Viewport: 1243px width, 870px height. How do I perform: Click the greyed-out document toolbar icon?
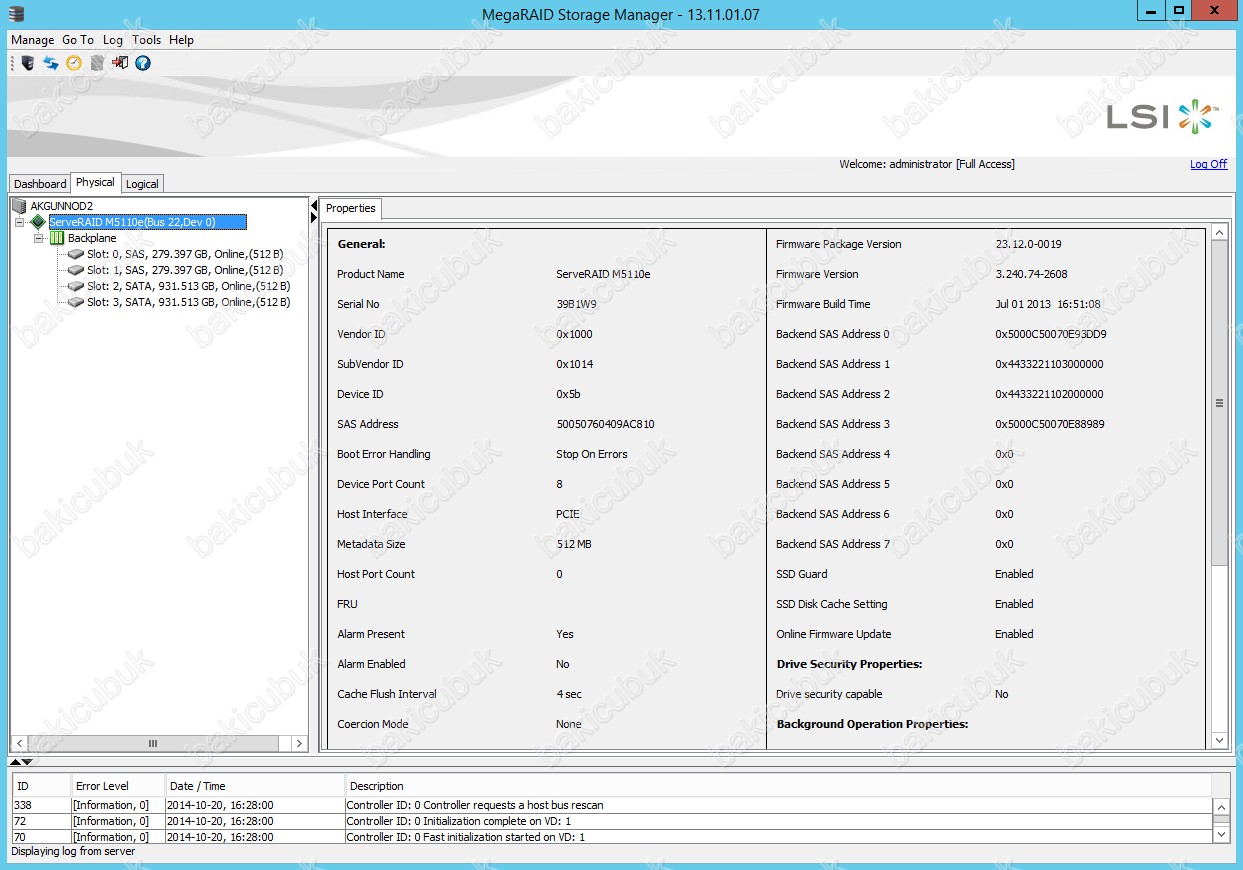coord(97,63)
